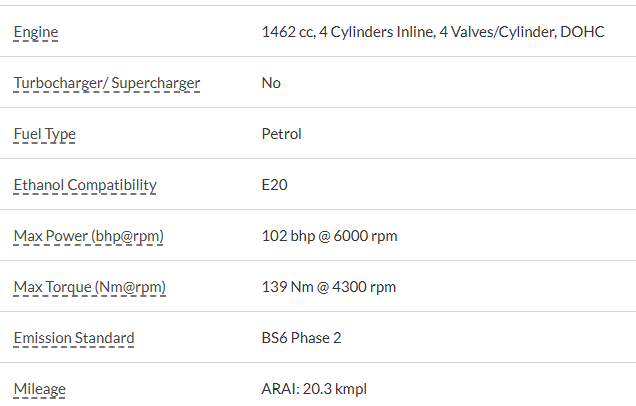Open the Turbocharger/ Supercharger term link
Screen dimensions: 636x406
point(107,83)
